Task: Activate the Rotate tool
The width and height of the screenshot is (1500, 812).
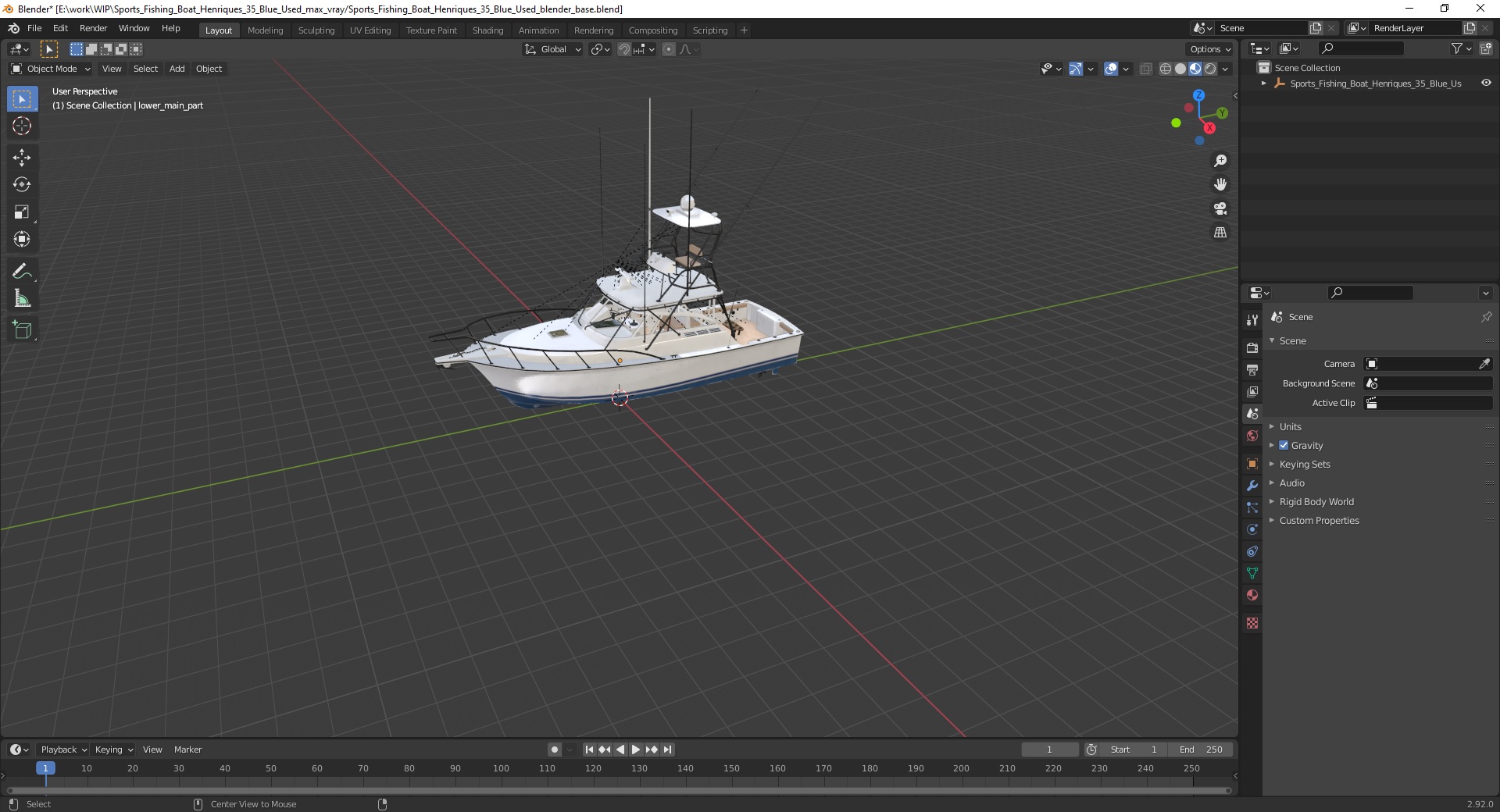Action: click(22, 185)
